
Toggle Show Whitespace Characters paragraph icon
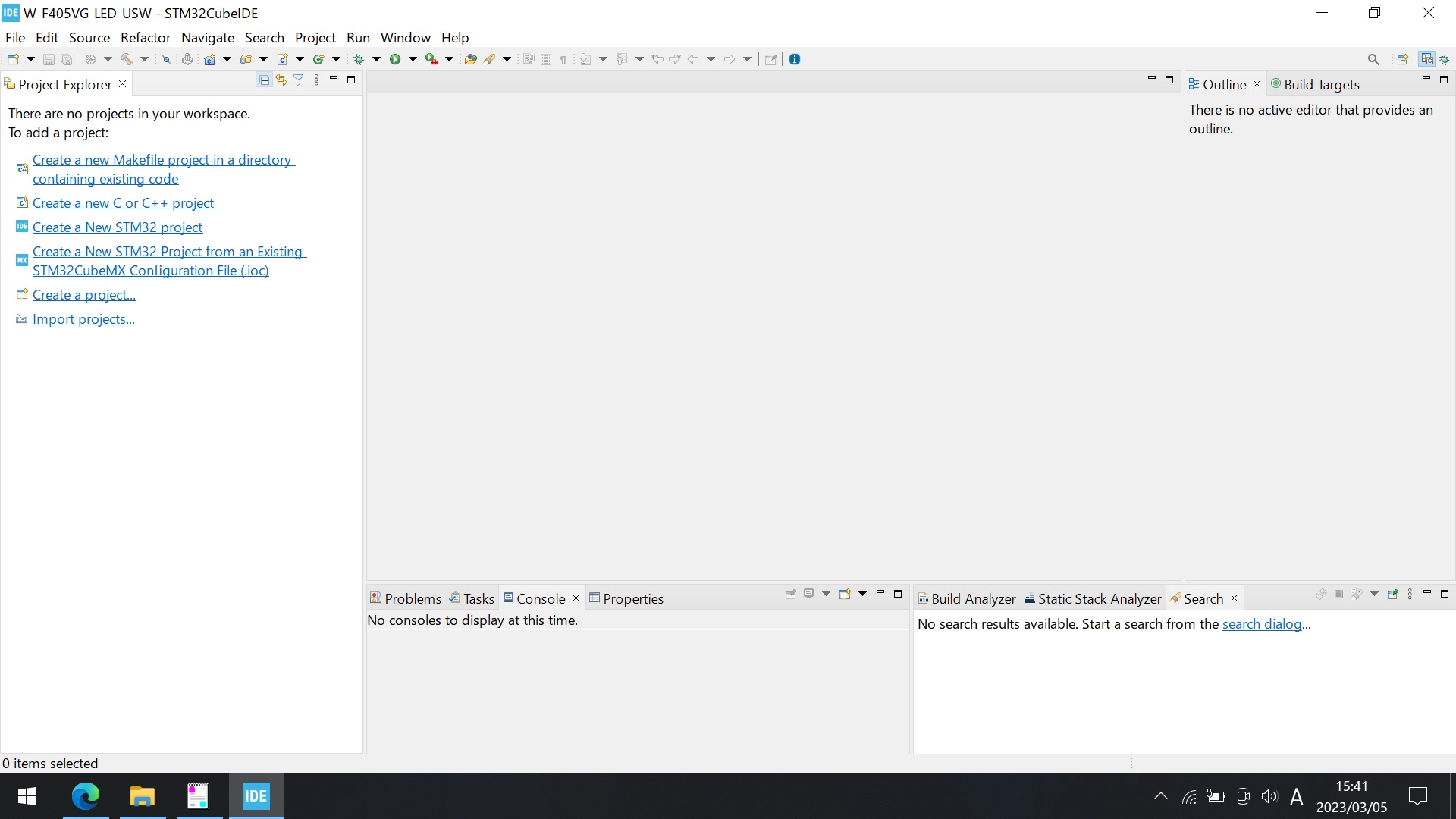pos(563,59)
